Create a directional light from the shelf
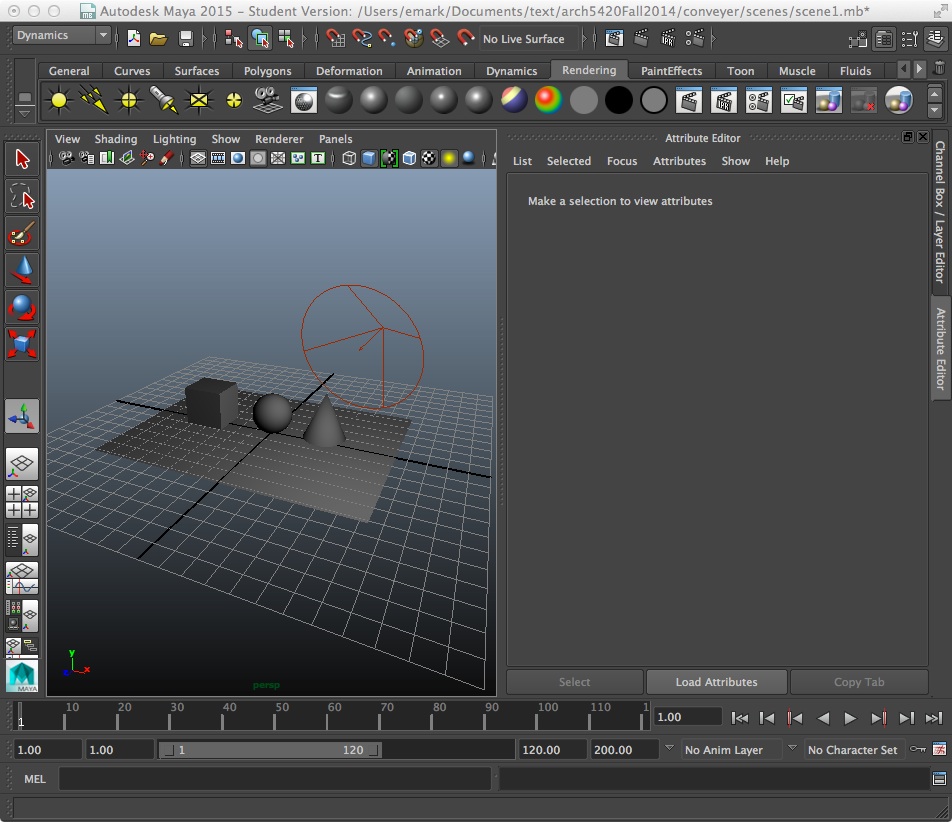The width and height of the screenshot is (952, 822). pyautogui.click(x=94, y=100)
